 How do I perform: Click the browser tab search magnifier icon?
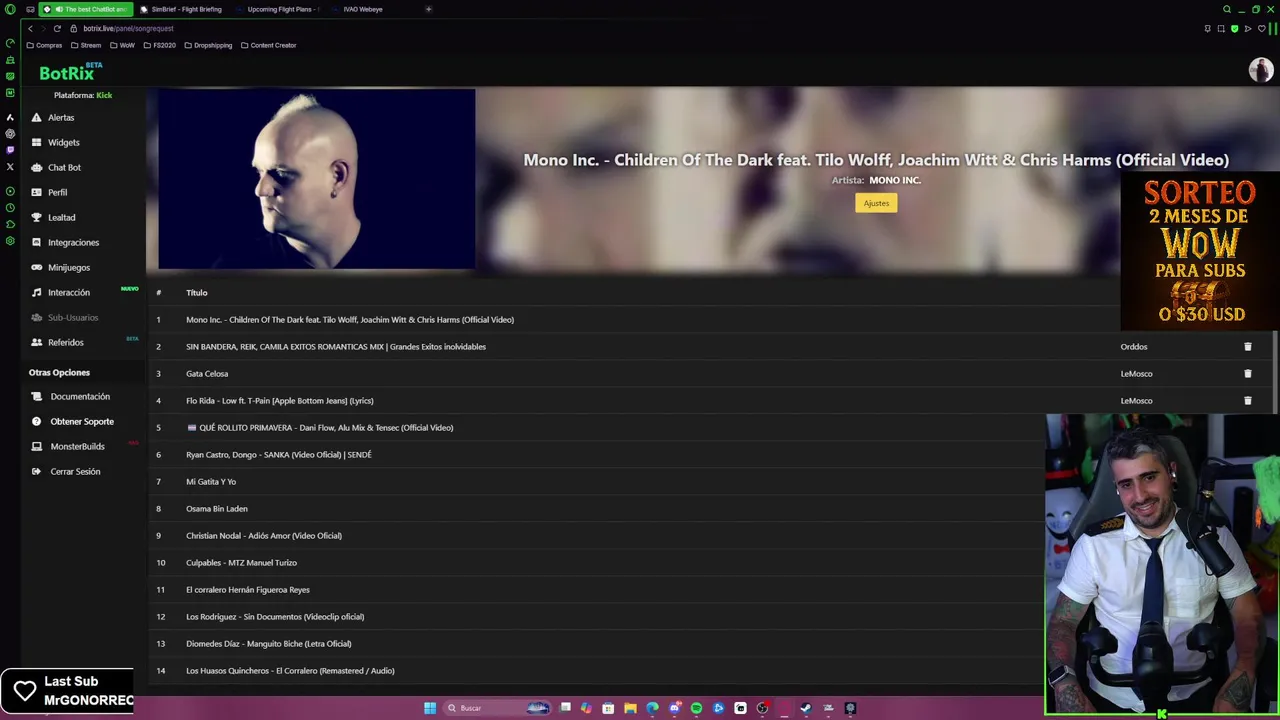[1227, 9]
